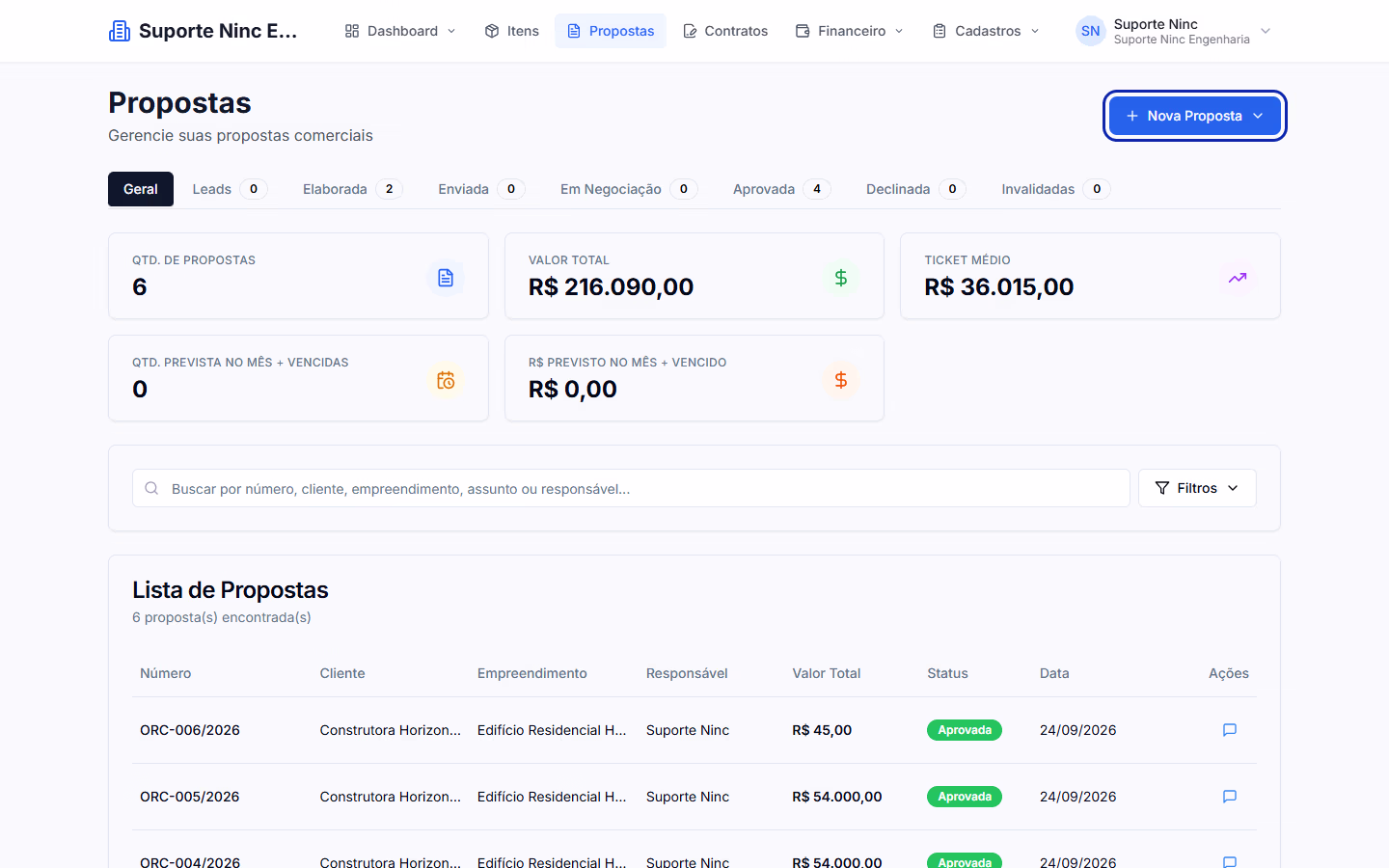The image size is (1389, 868).
Task: Open the Propostas nav item
Action: coord(611,31)
